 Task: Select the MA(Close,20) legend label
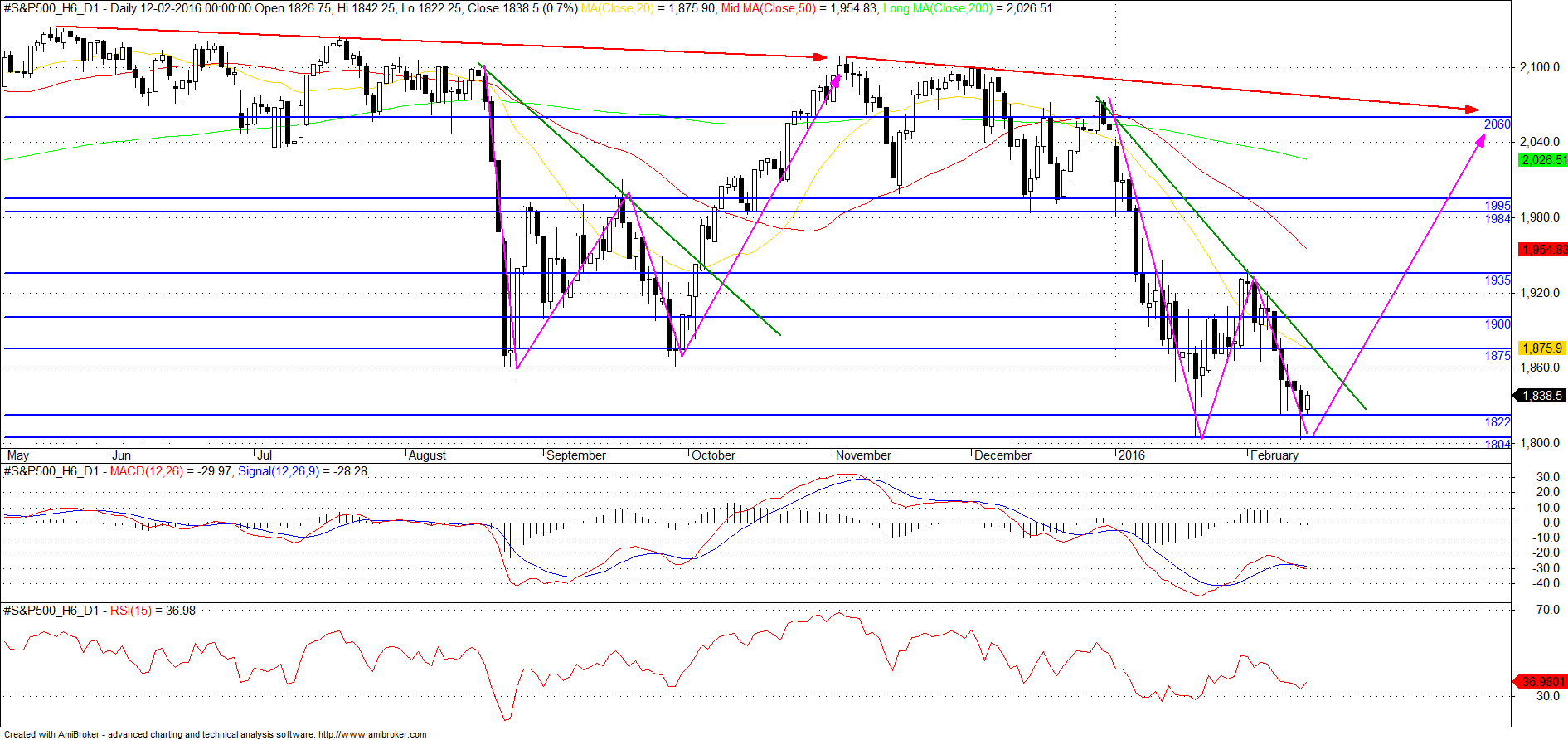(618, 8)
